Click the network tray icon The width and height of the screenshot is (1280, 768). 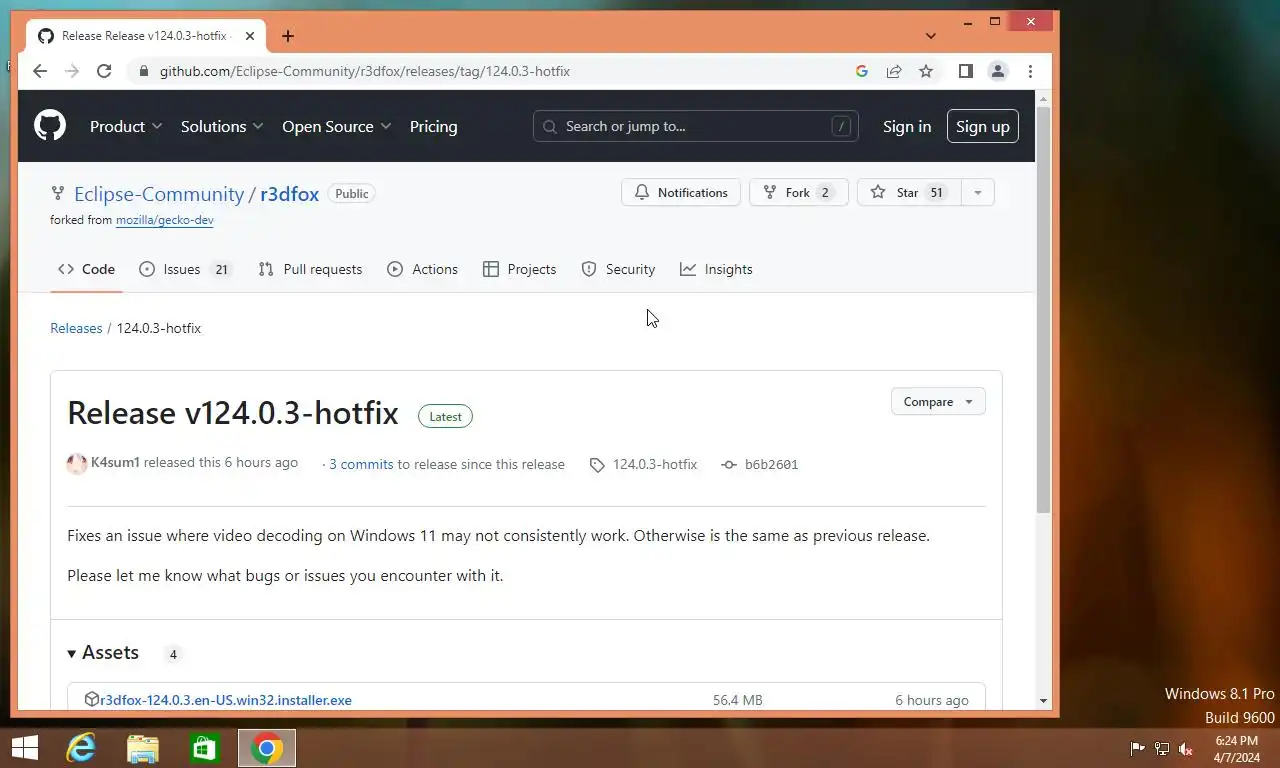tap(1162, 749)
